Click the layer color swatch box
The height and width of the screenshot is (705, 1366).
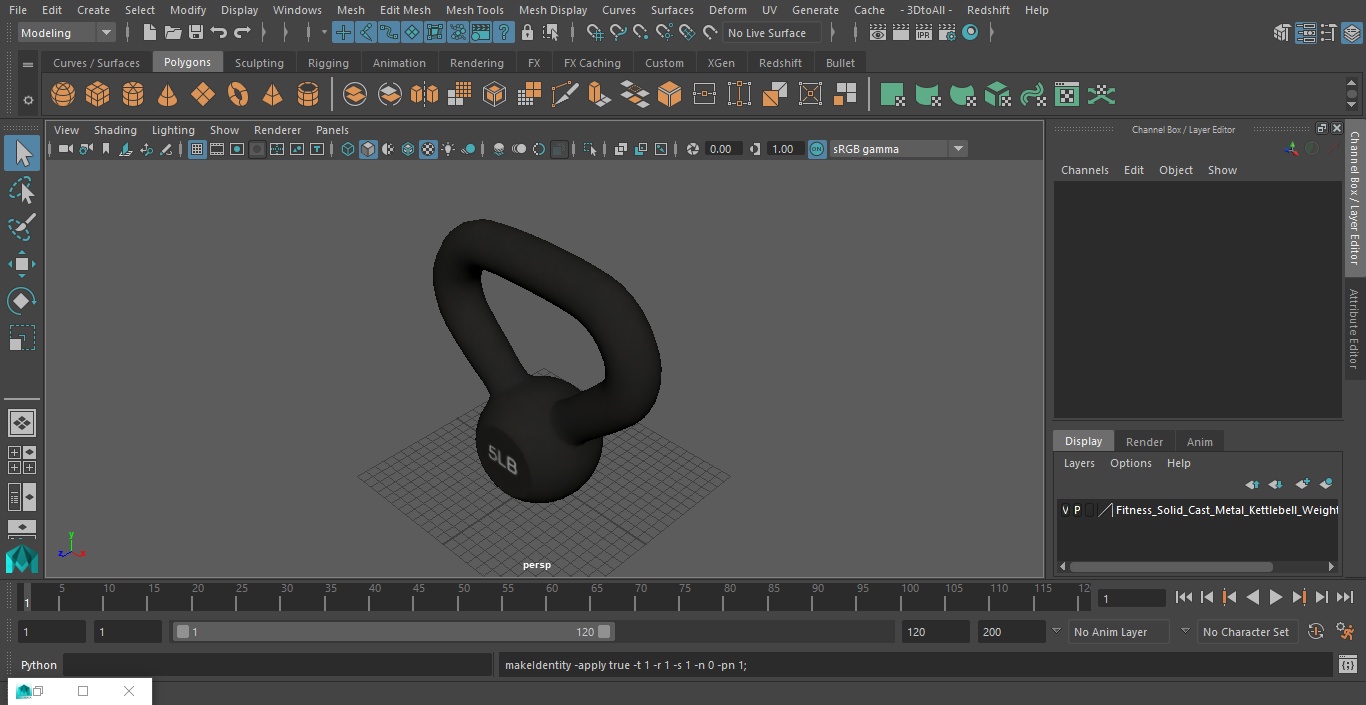(1105, 510)
